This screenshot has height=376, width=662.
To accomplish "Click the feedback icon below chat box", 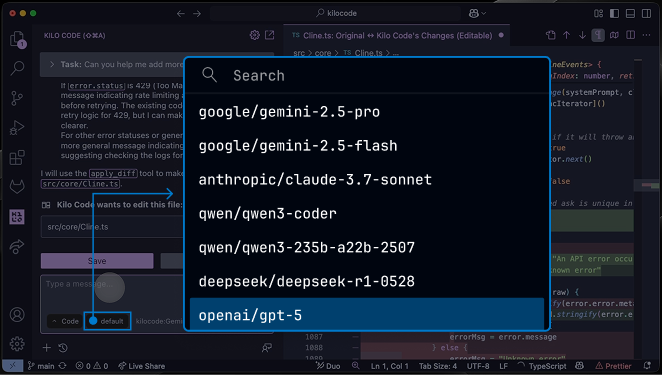I will (x=266, y=348).
